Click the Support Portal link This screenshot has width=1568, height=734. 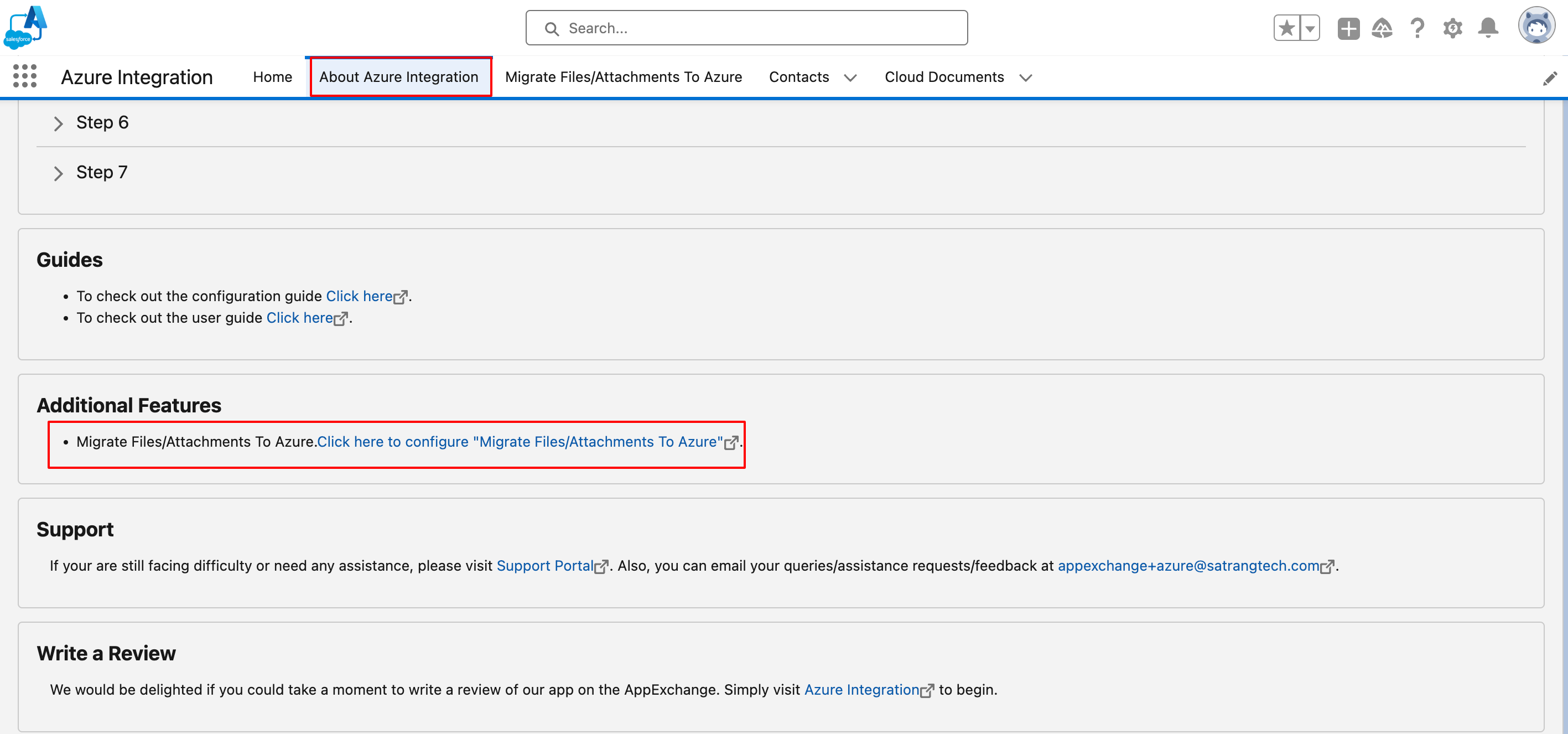click(x=545, y=566)
